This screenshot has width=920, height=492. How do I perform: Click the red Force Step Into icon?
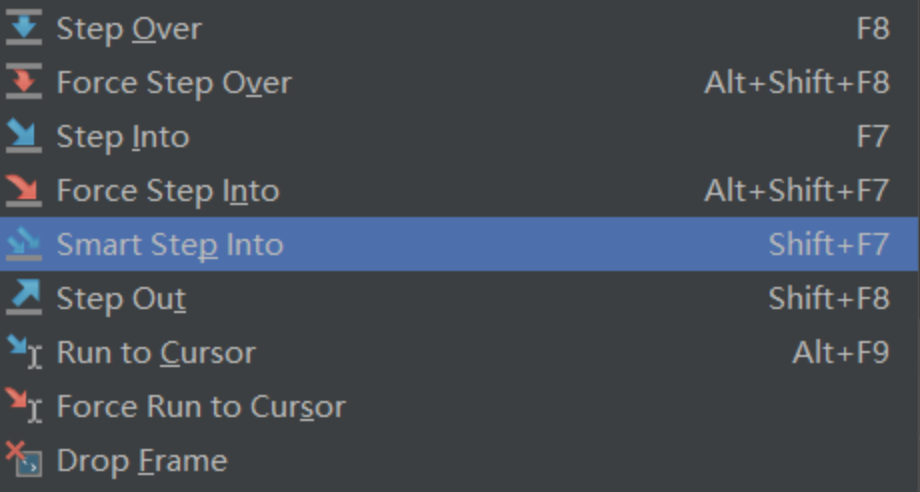point(24,190)
